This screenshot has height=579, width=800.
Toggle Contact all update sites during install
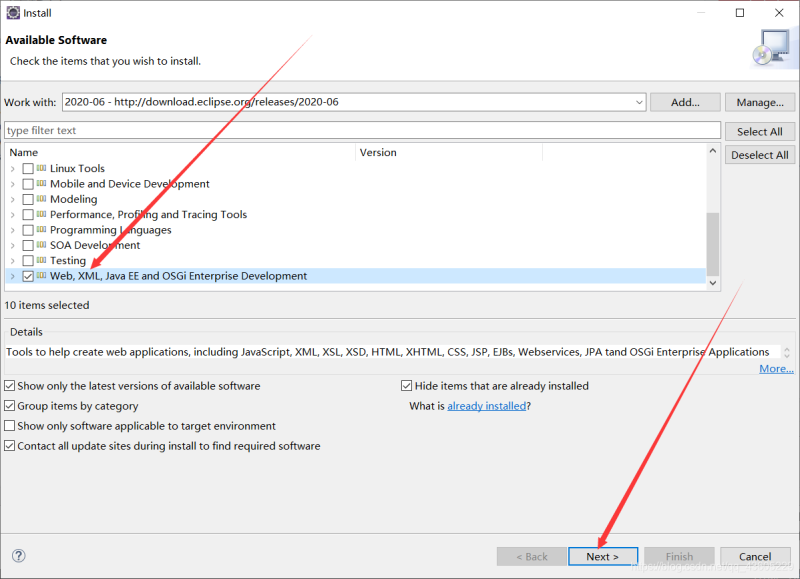point(10,445)
